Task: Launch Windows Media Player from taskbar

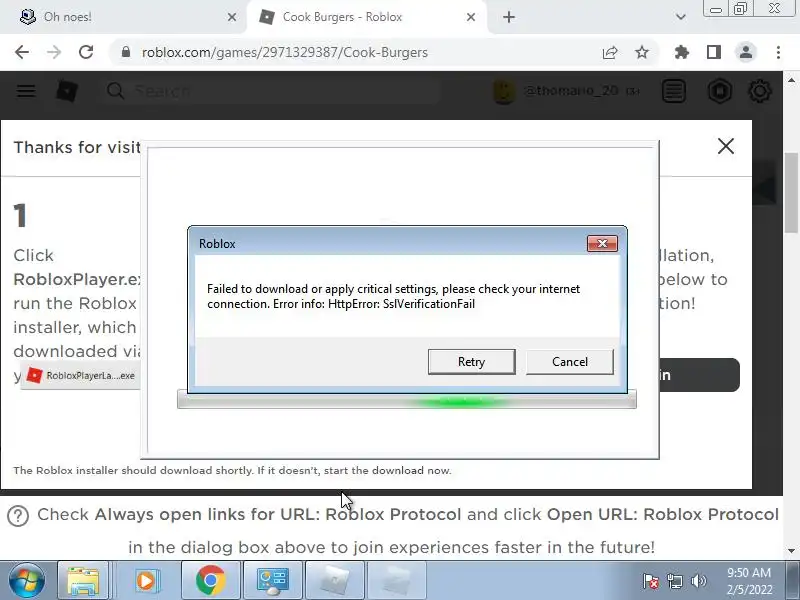Action: pyautogui.click(x=146, y=580)
